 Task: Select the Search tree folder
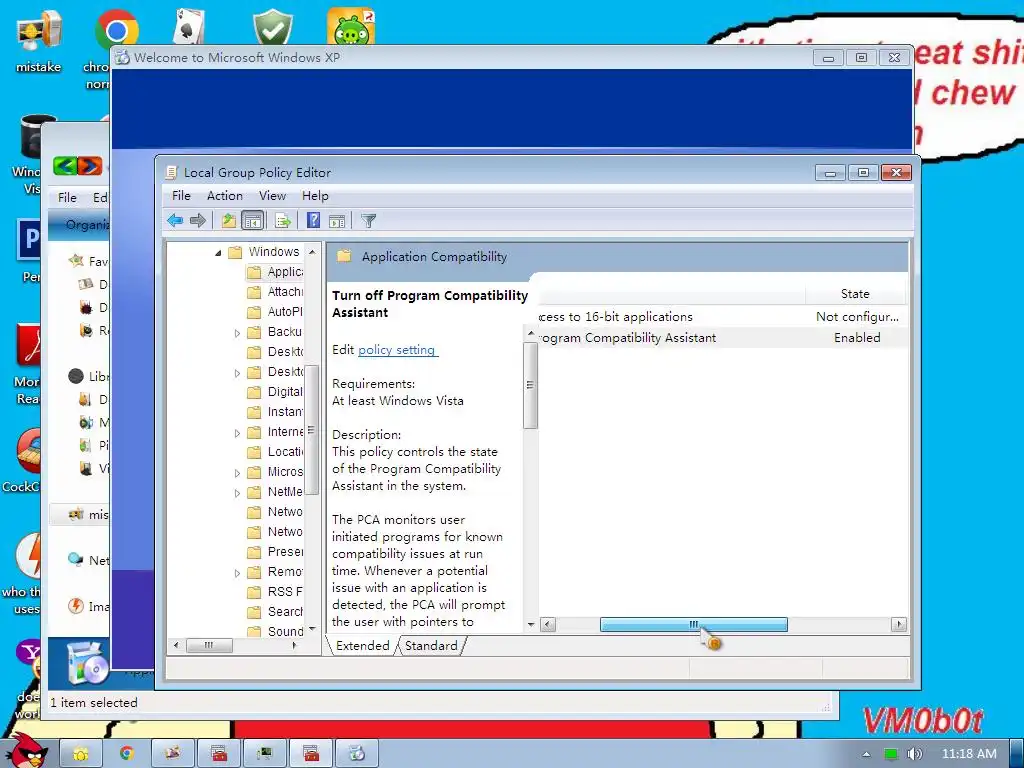(x=275, y=612)
